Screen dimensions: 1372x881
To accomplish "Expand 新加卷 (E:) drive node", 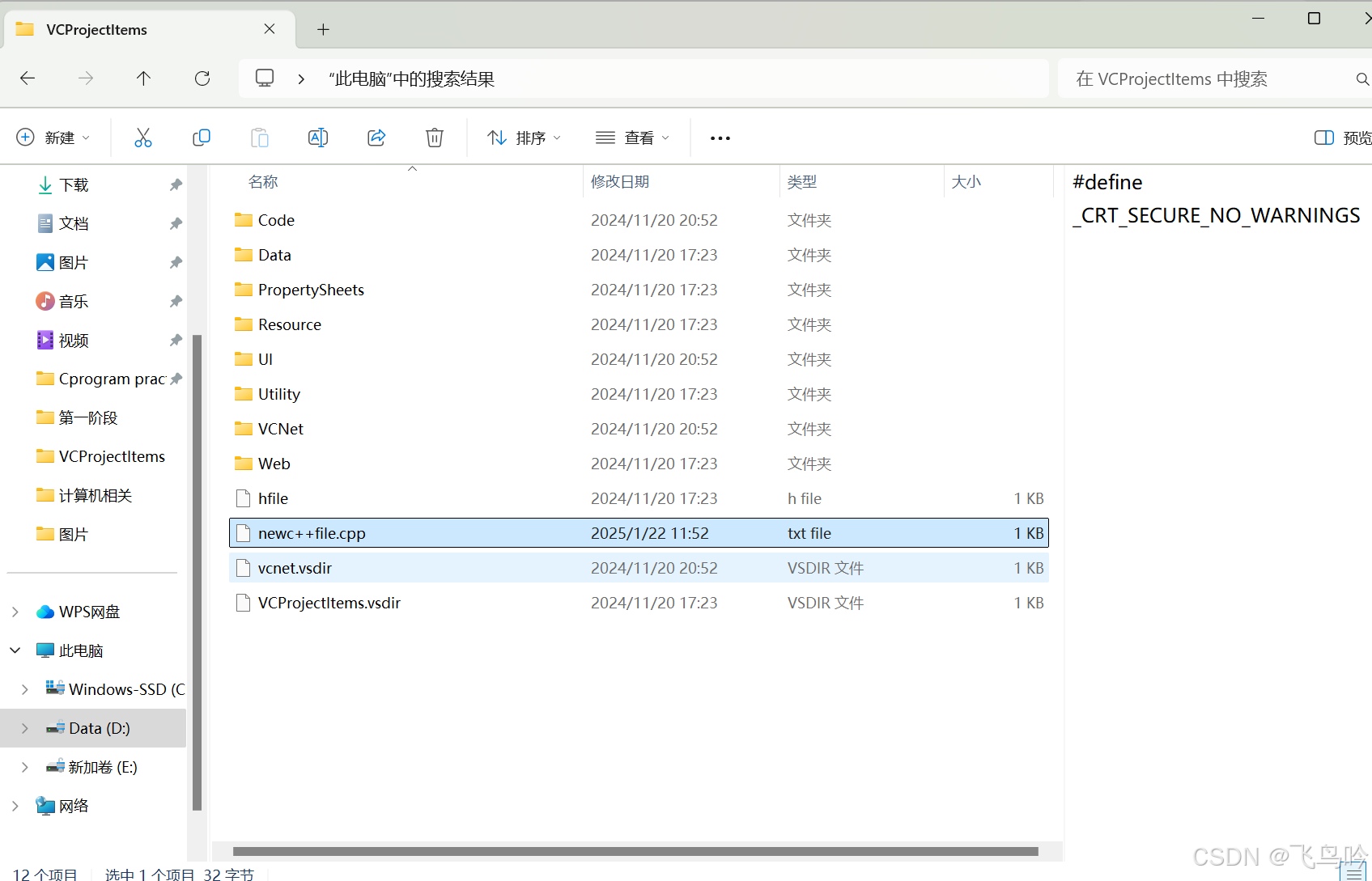I will click(25, 767).
